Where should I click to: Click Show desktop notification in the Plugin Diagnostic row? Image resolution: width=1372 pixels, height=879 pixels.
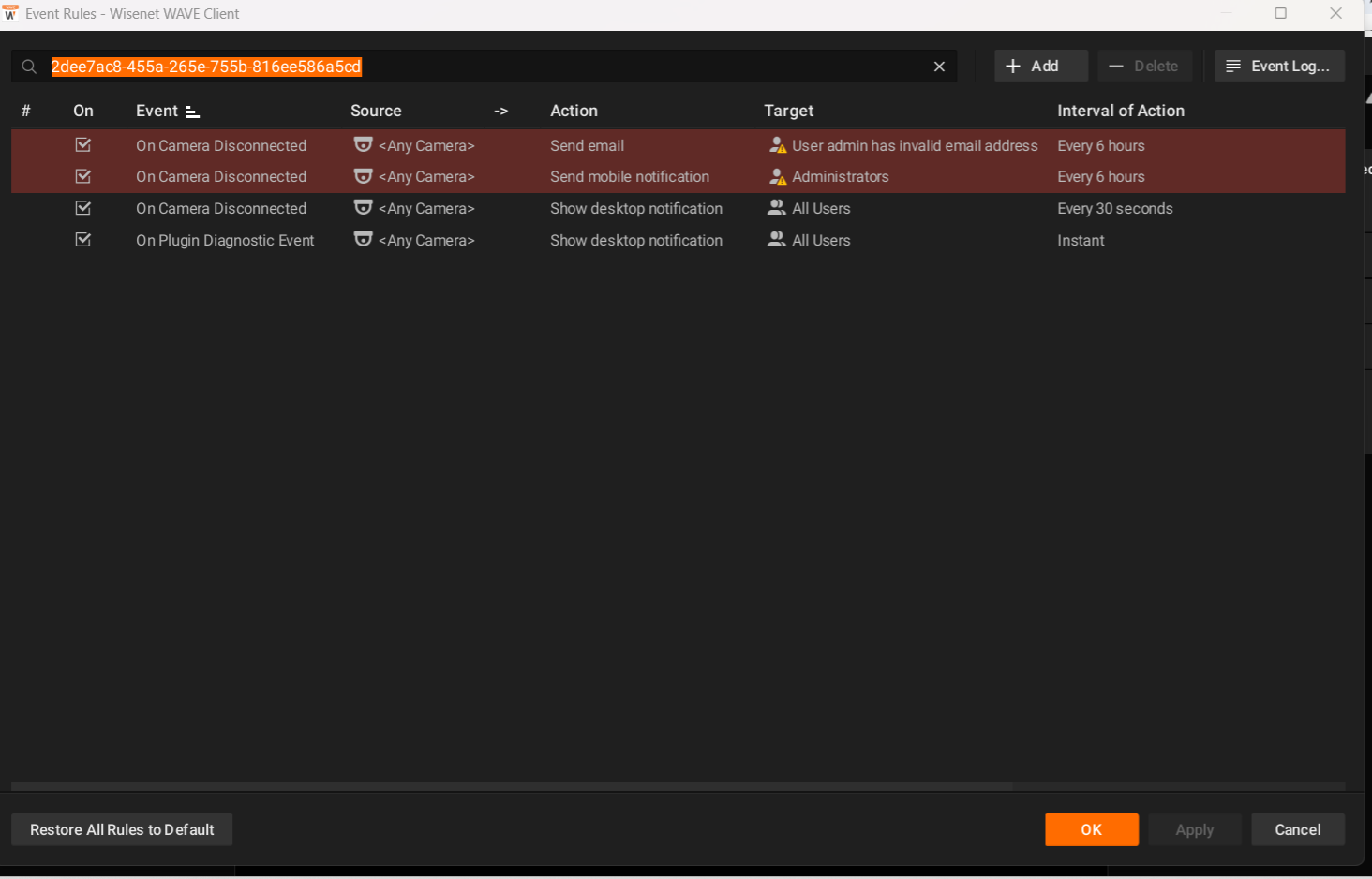pos(636,240)
